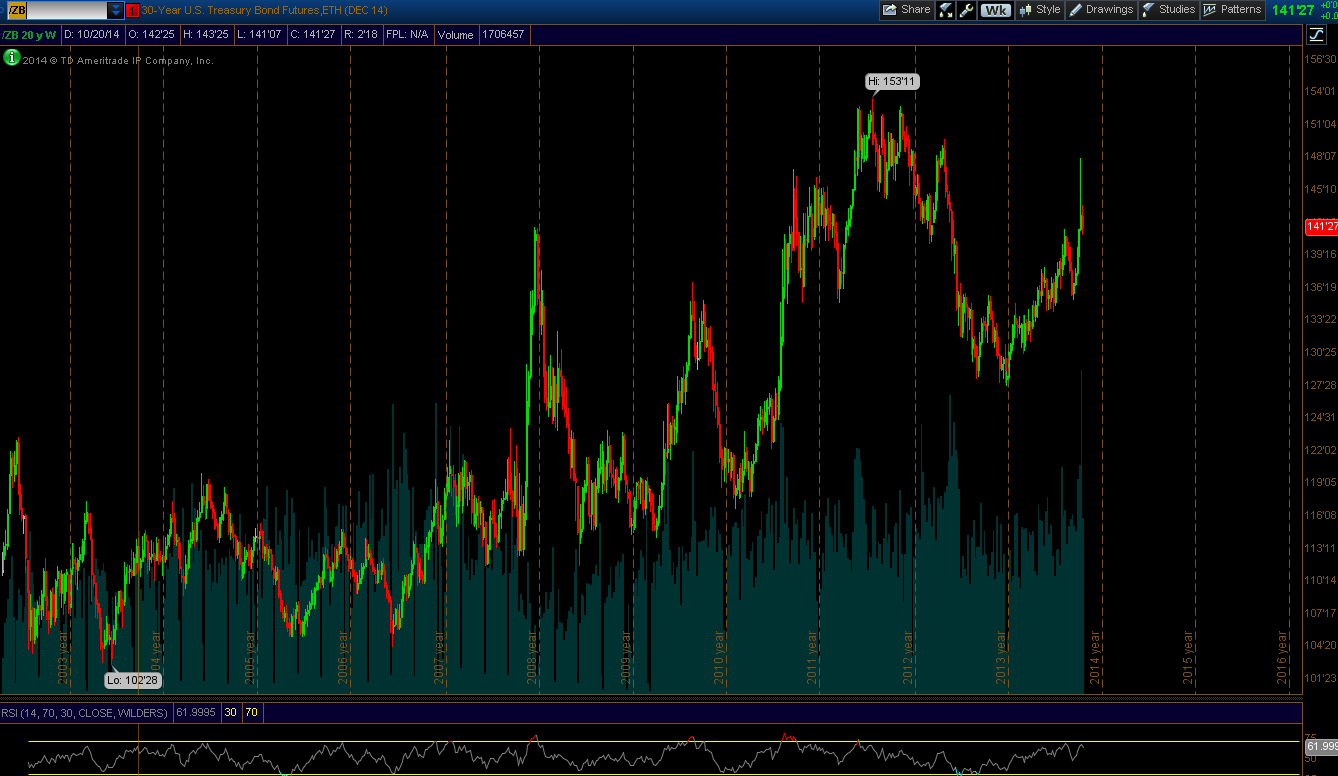Click the RSI overbought 70 level label

pyautogui.click(x=250, y=713)
